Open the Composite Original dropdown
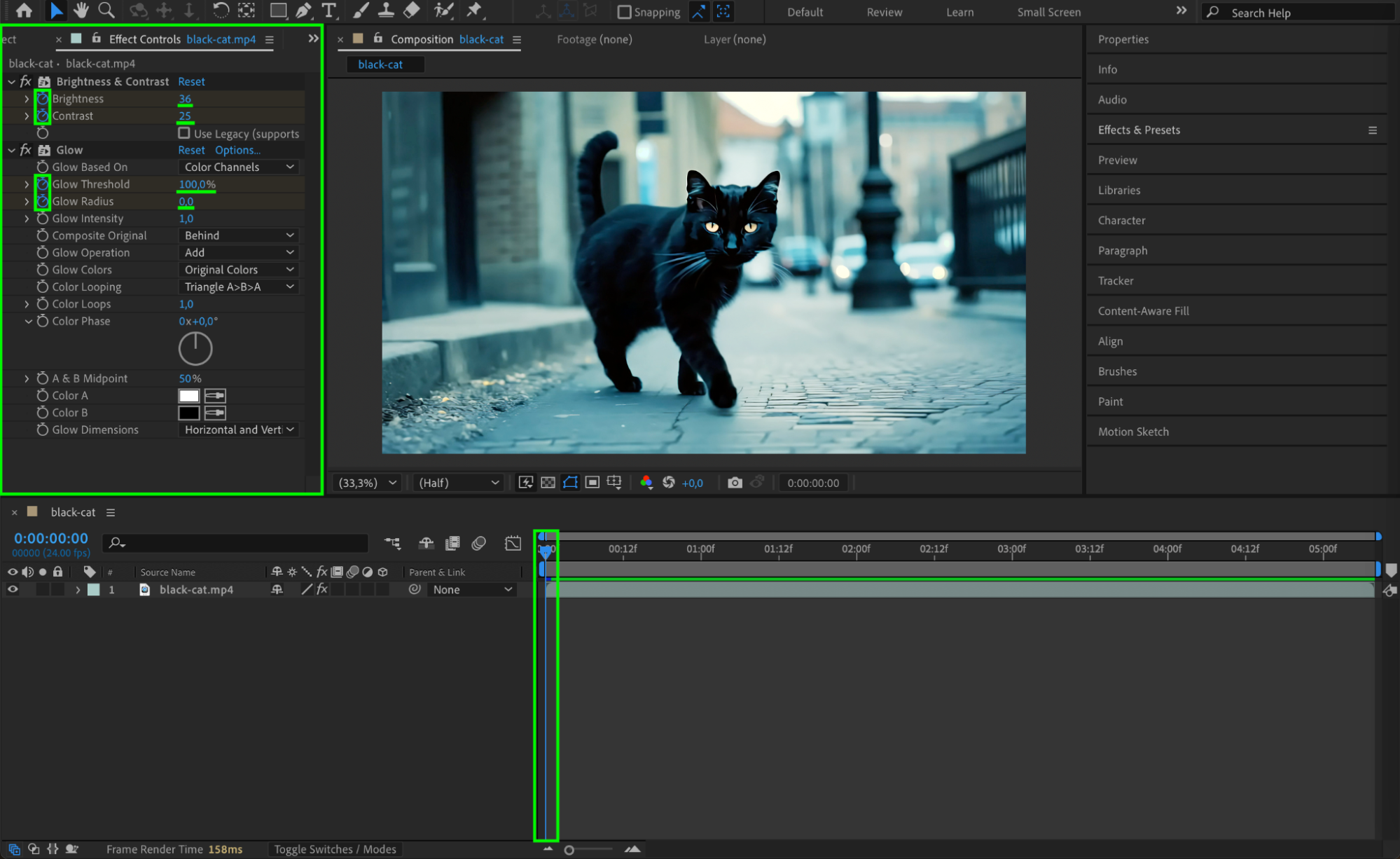Viewport: 1400px width, 859px height. click(239, 235)
